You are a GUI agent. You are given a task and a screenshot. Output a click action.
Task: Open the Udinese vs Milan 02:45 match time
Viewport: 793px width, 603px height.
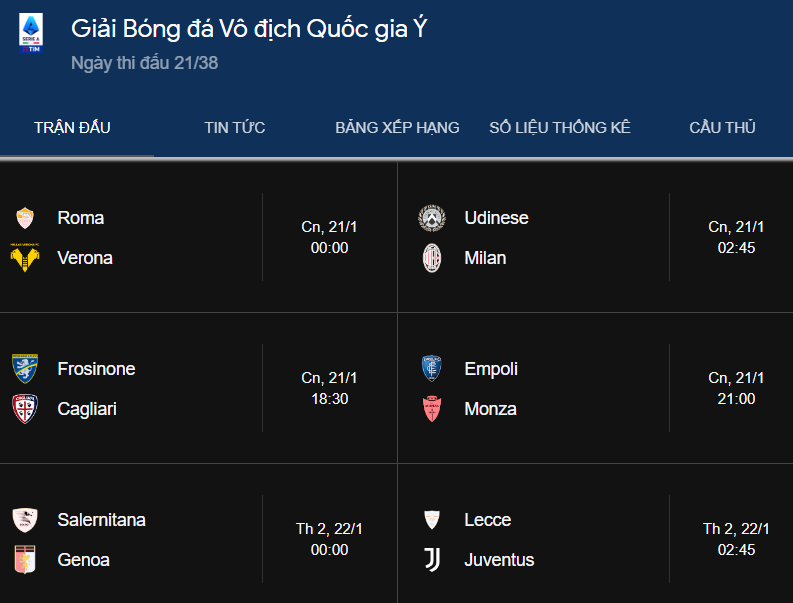coord(736,248)
